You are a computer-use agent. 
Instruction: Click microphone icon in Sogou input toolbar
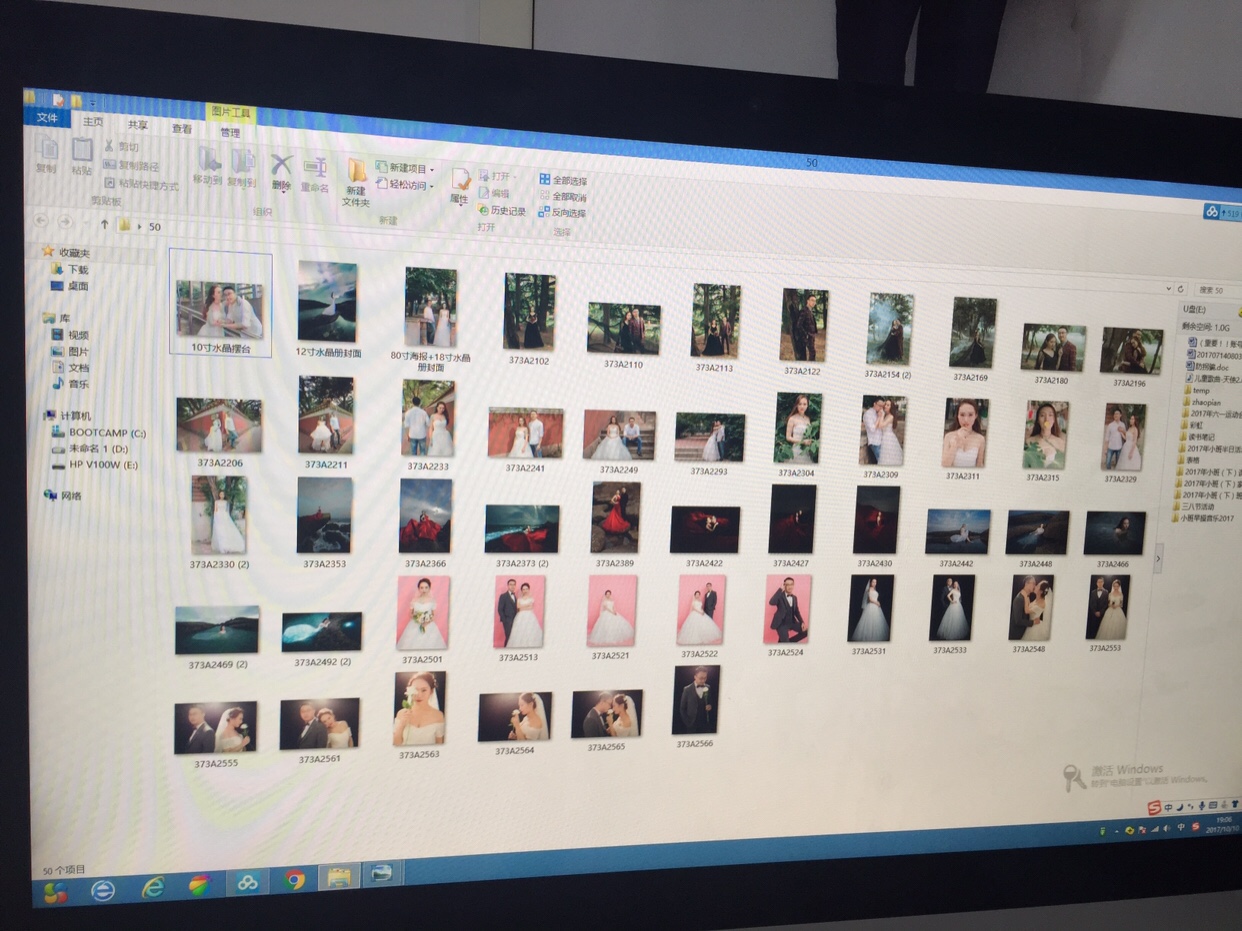(1201, 806)
